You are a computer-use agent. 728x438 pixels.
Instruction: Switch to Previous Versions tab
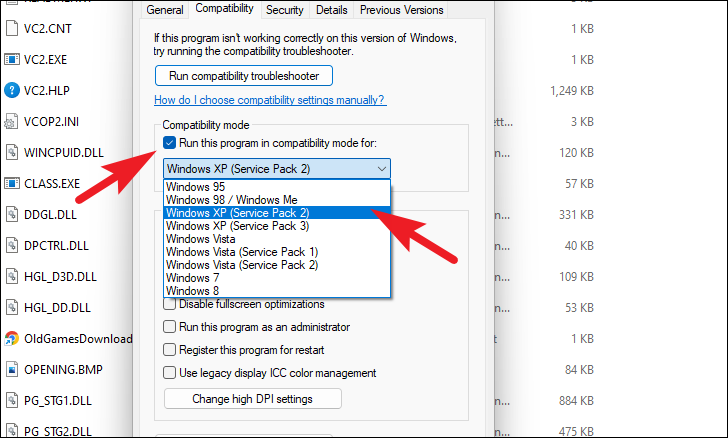tap(402, 10)
